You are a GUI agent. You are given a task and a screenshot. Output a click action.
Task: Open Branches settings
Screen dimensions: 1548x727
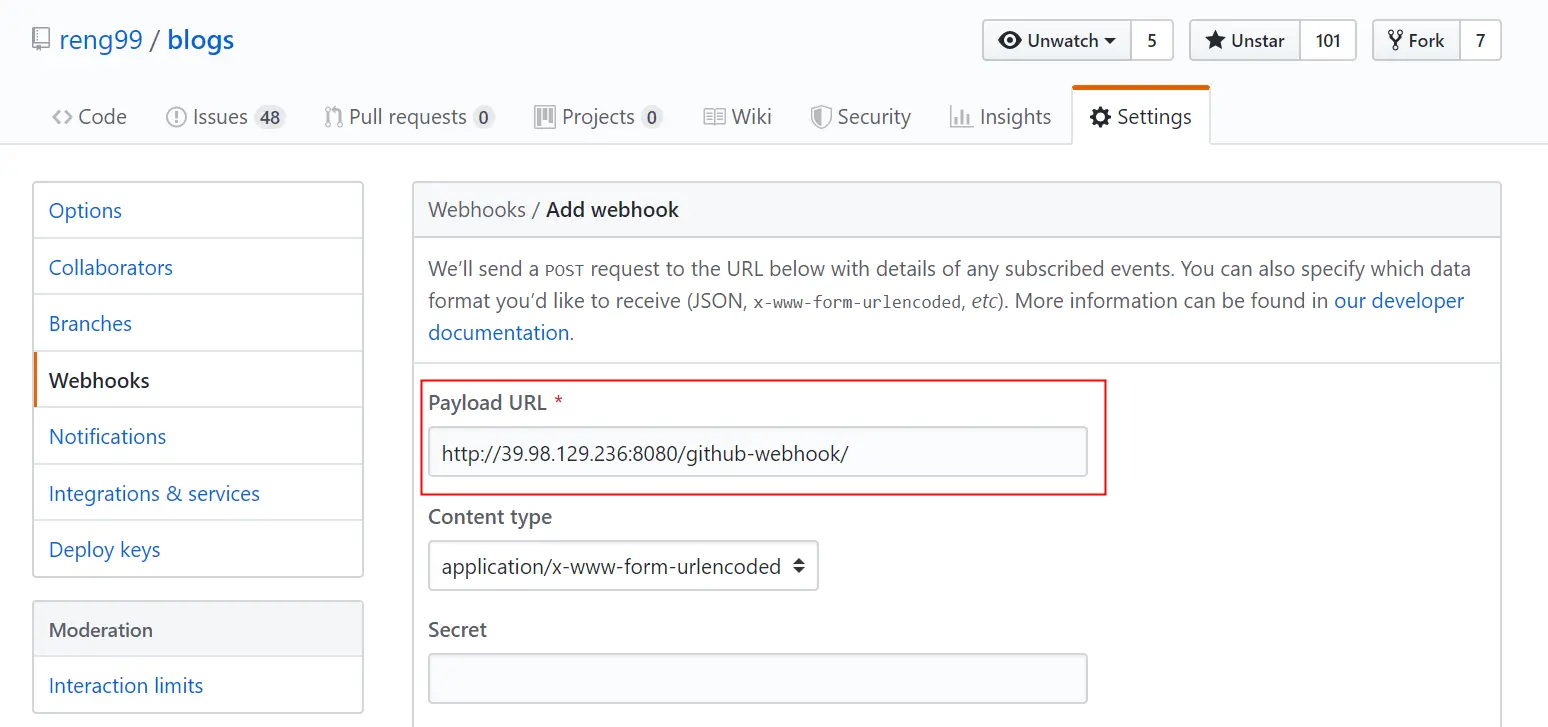pyautogui.click(x=198, y=323)
